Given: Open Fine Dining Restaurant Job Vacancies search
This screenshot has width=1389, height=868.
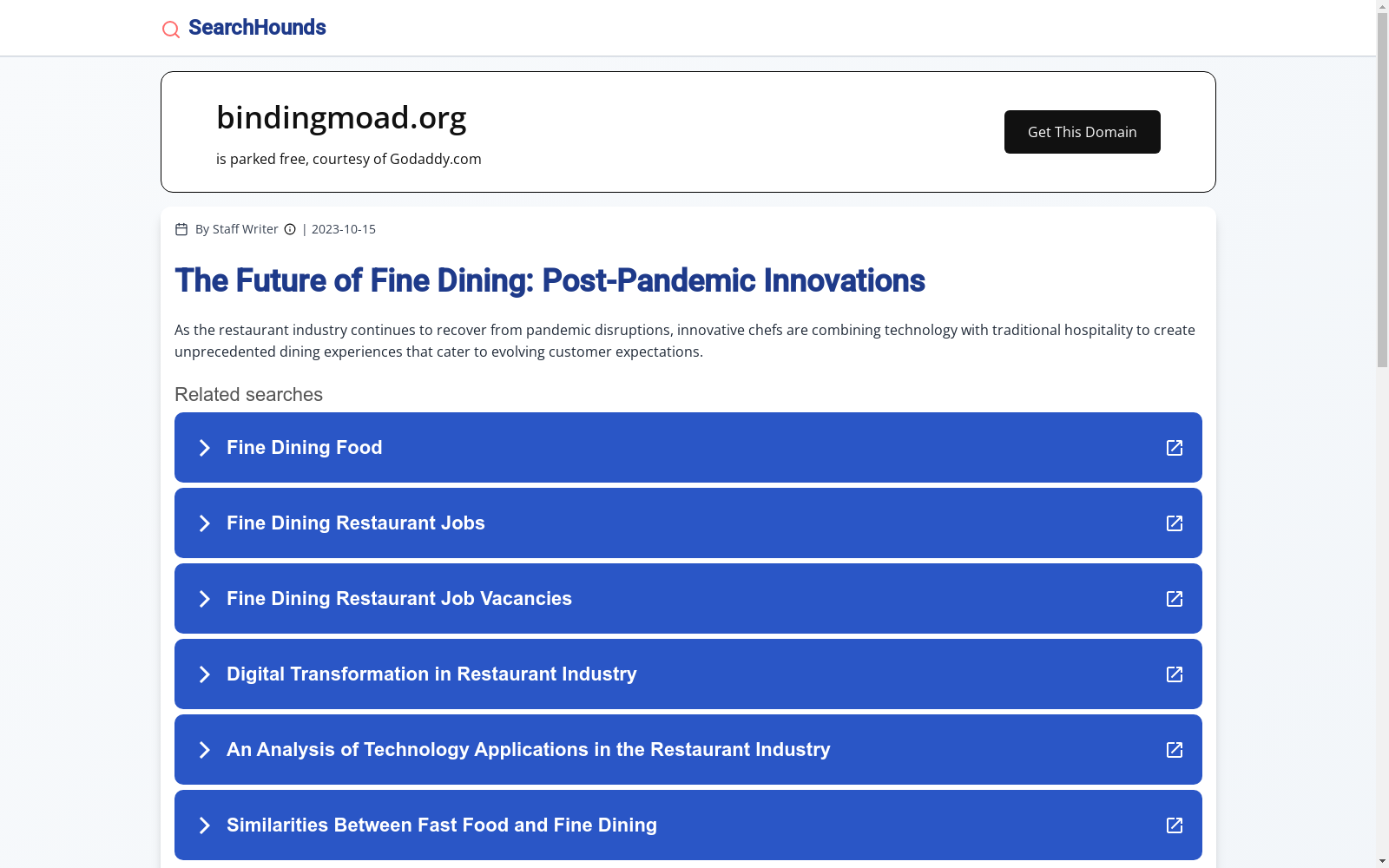Looking at the screenshot, I should pos(399,599).
